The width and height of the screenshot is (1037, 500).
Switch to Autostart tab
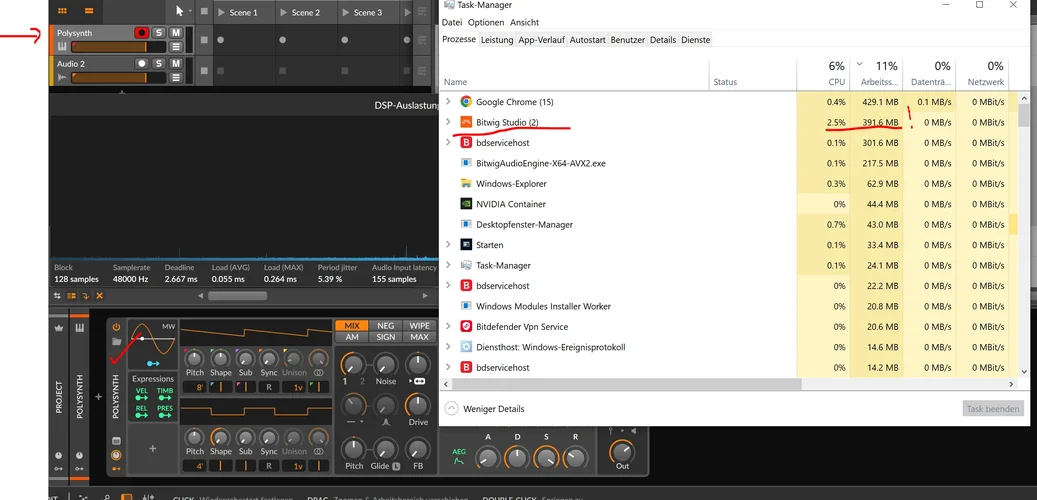coord(587,40)
